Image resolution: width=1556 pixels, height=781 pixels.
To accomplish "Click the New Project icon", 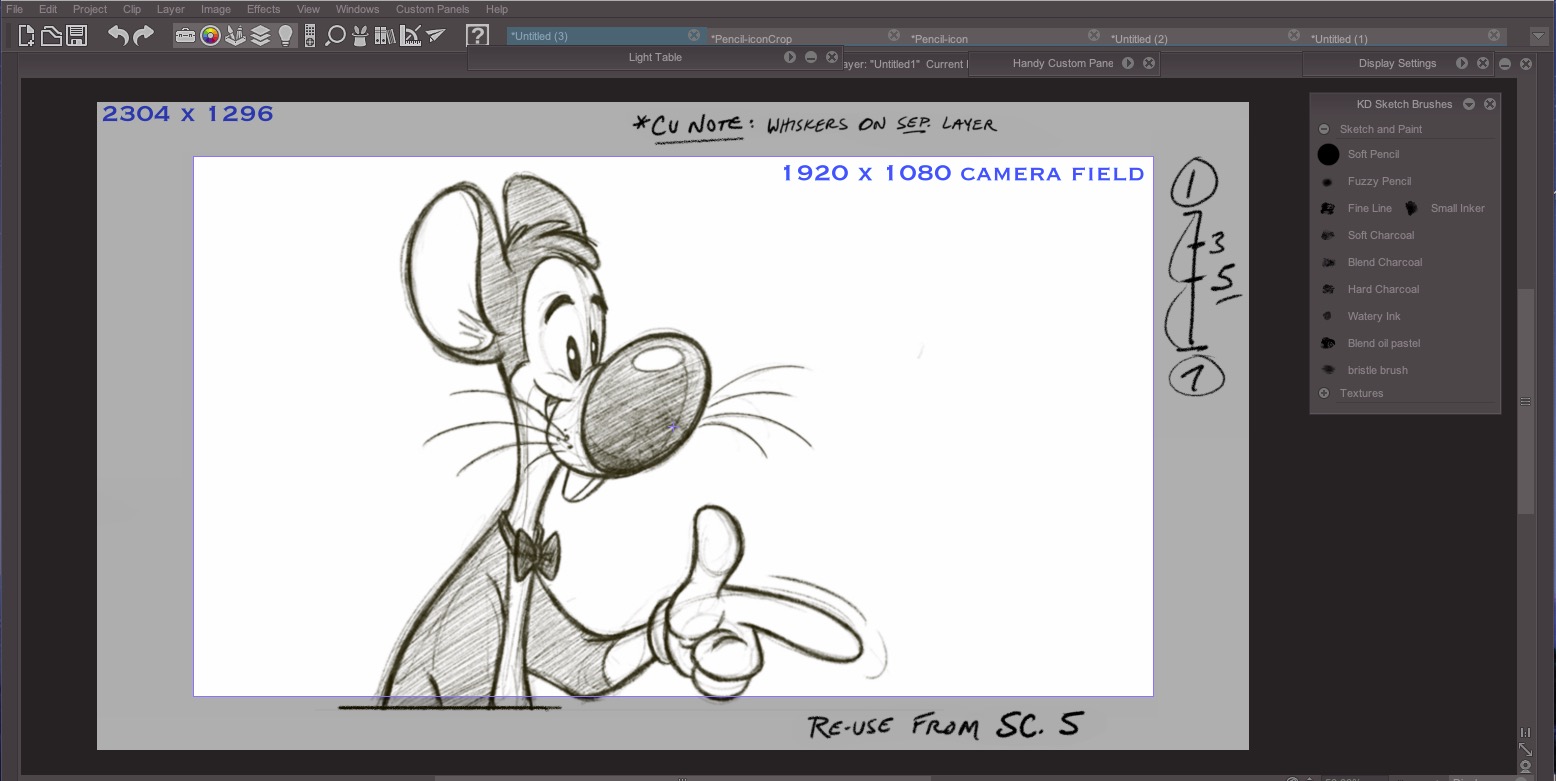I will point(27,36).
